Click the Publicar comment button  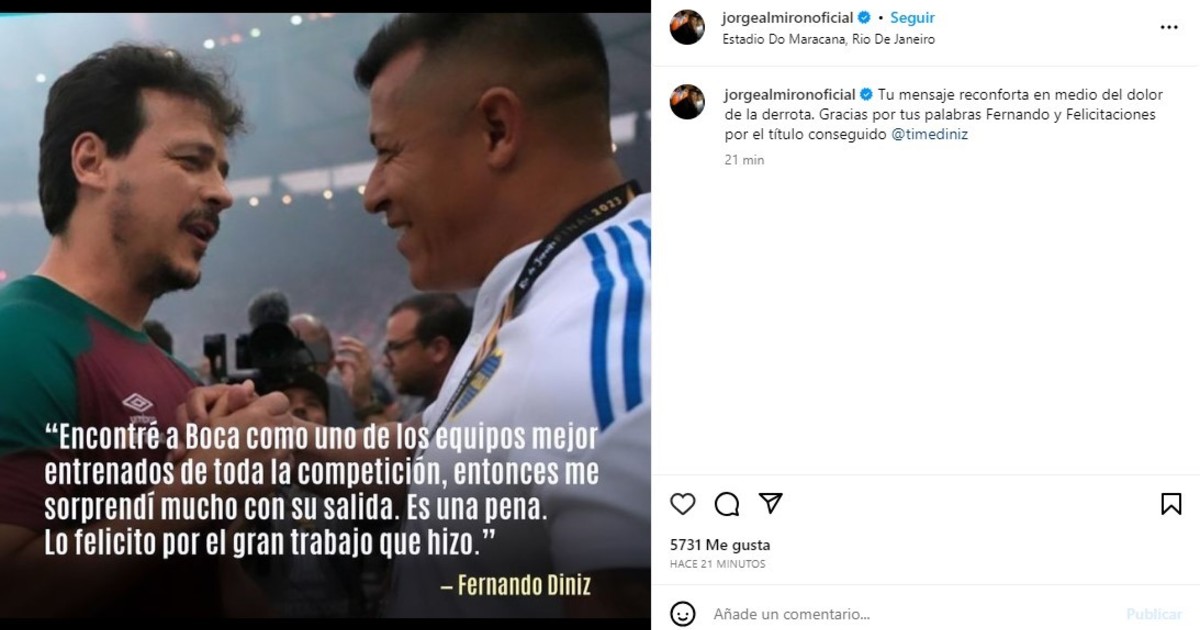1154,614
